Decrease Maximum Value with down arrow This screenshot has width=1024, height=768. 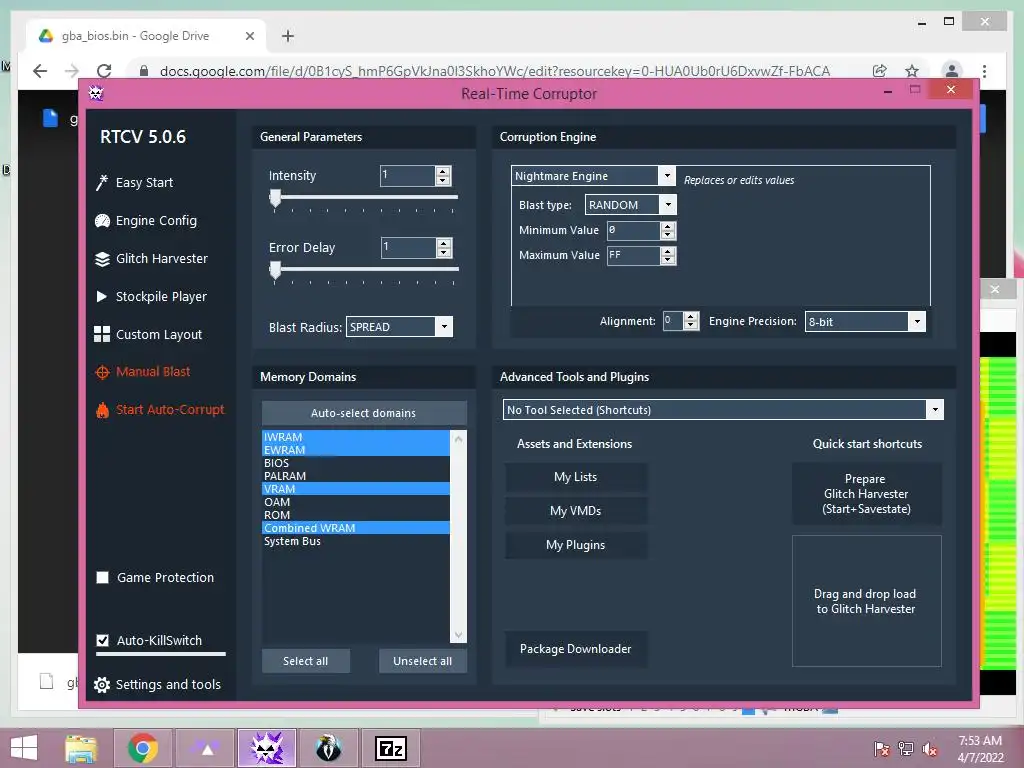667,260
